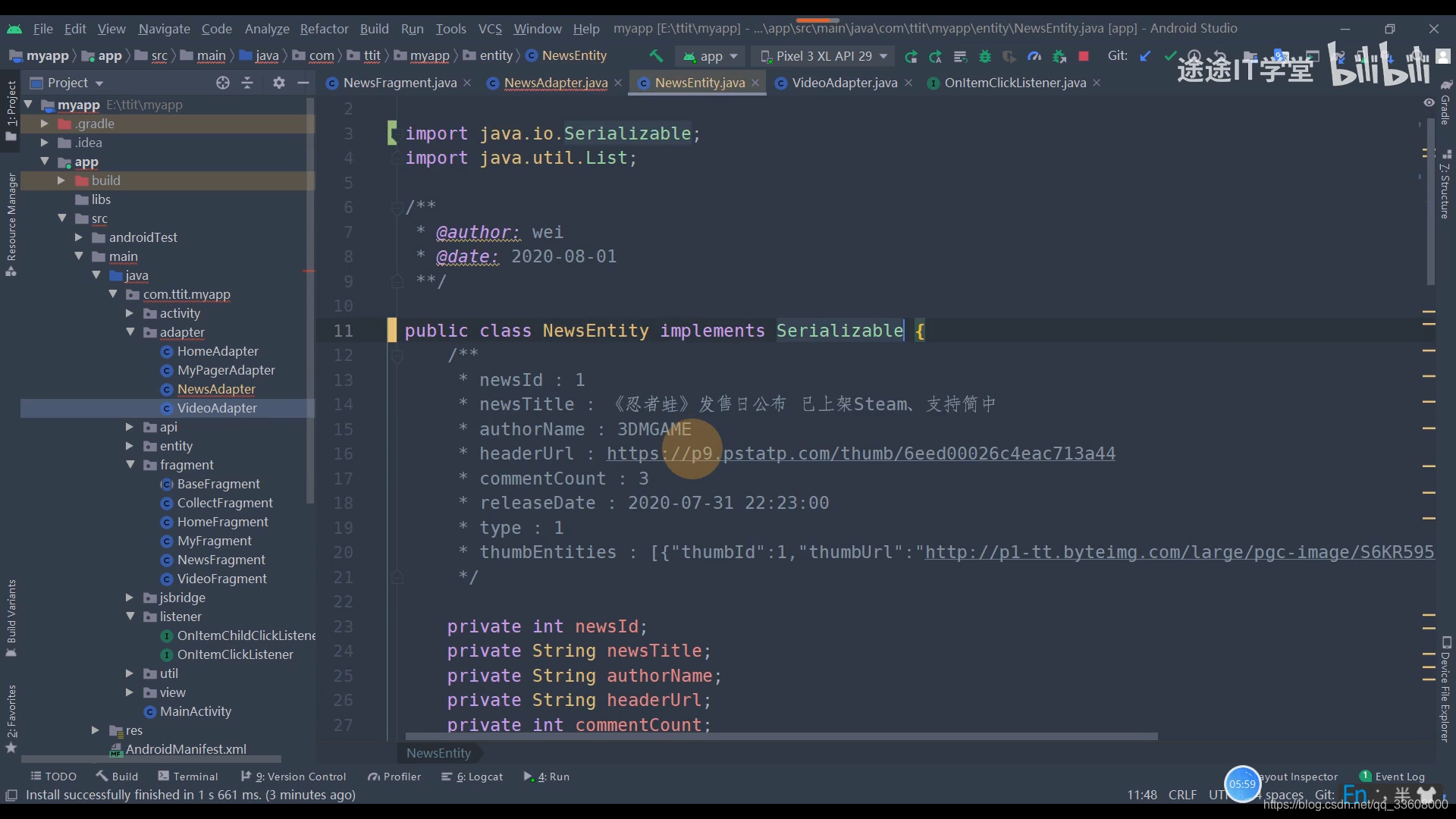Open the Profiler tool window
Screen dimensions: 1456x819
click(394, 777)
